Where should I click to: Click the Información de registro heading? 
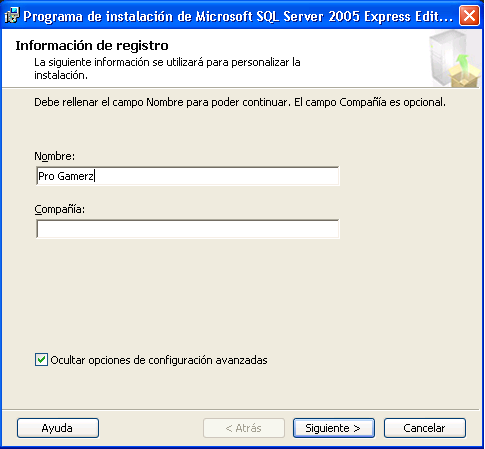(92, 46)
